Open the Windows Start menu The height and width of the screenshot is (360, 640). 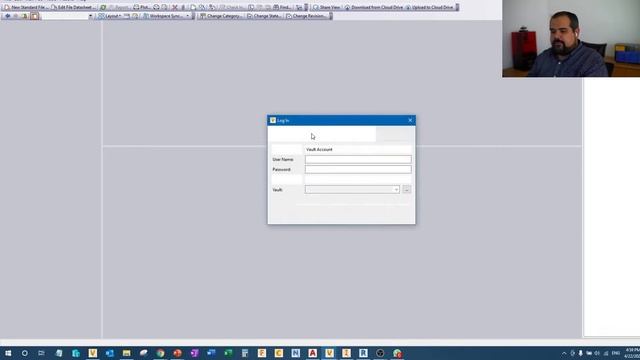(x=8, y=353)
